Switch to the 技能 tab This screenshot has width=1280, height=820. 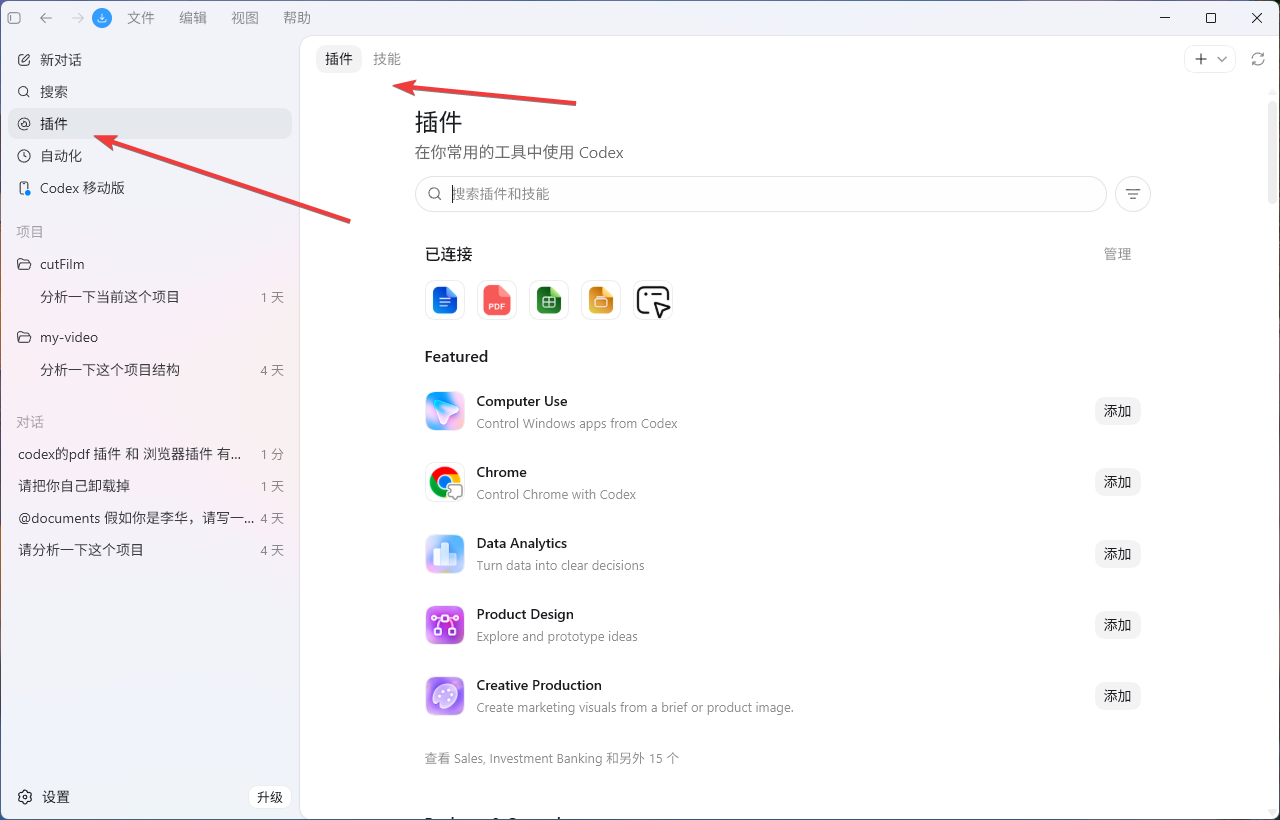coord(387,59)
